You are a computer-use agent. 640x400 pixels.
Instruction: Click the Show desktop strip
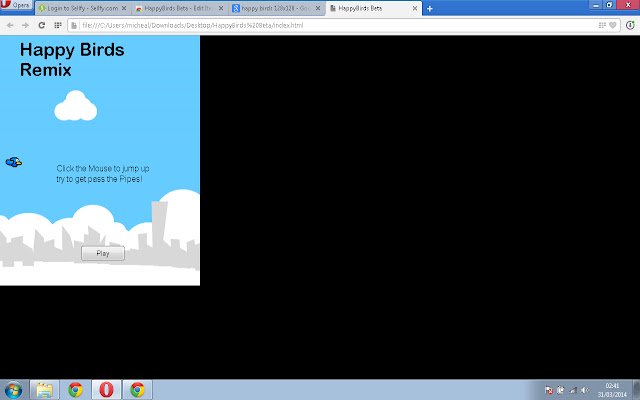coord(636,390)
